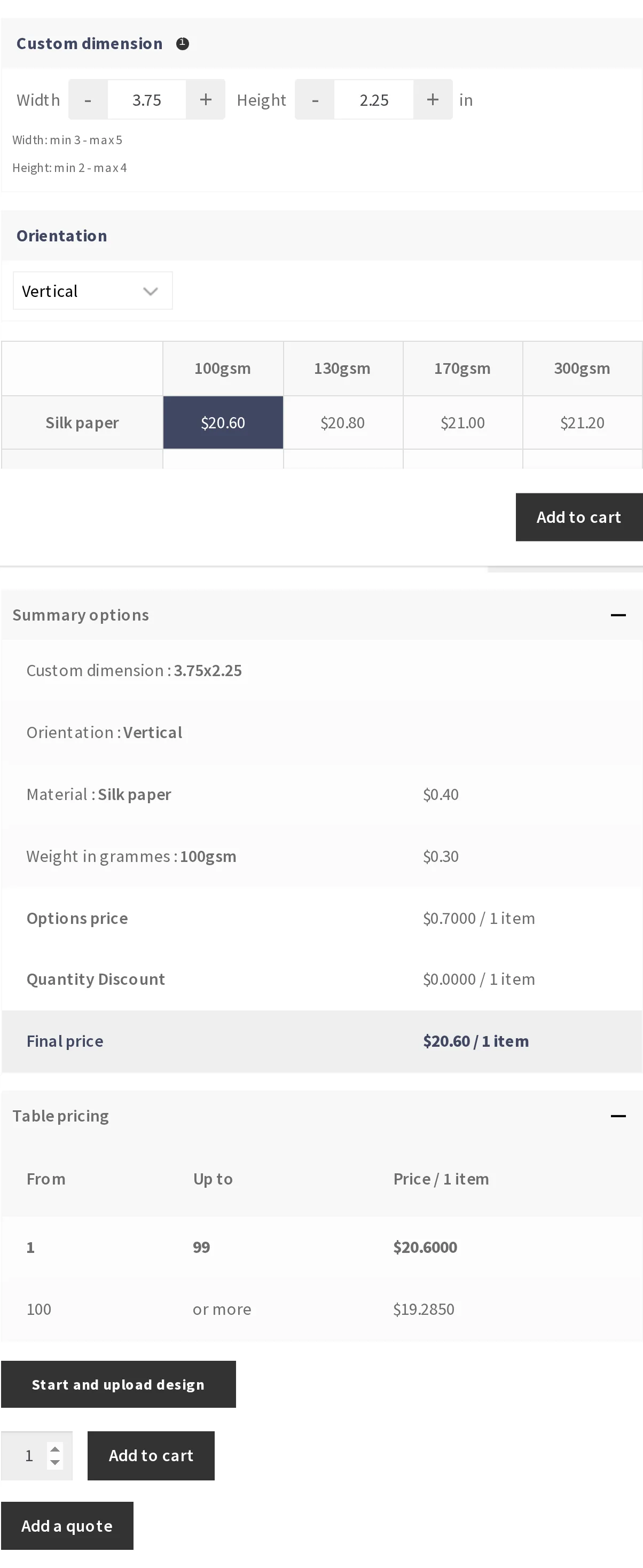This screenshot has height=1568, width=643.
Task: Select the Silk paper 100gsm price $20.60
Action: tap(223, 423)
